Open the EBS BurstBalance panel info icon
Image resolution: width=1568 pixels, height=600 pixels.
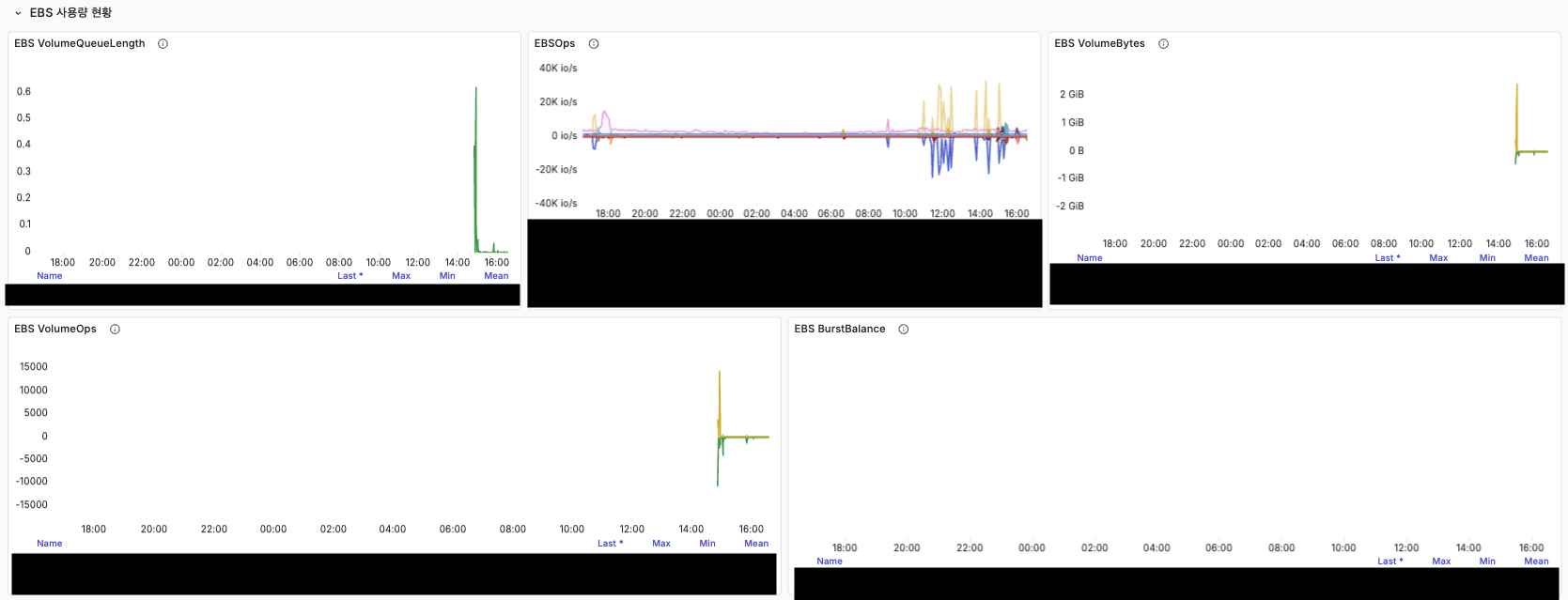coord(903,330)
